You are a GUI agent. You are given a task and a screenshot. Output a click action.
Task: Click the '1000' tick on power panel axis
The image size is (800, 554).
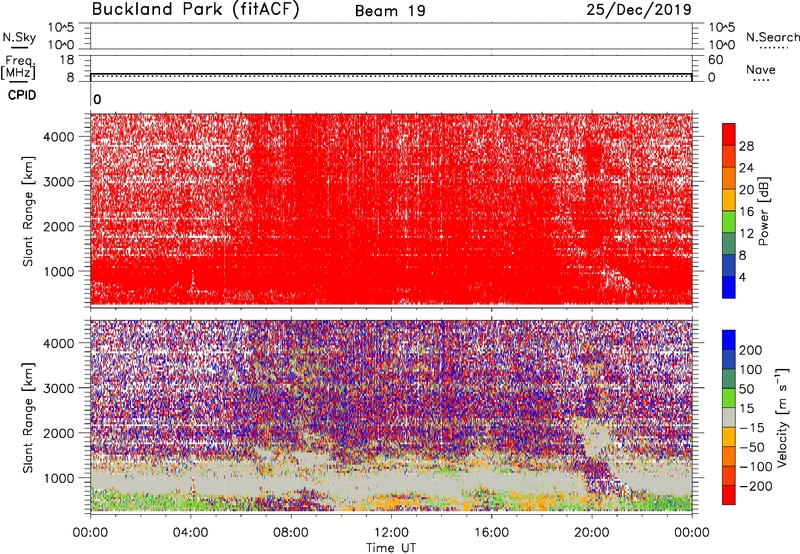59,271
